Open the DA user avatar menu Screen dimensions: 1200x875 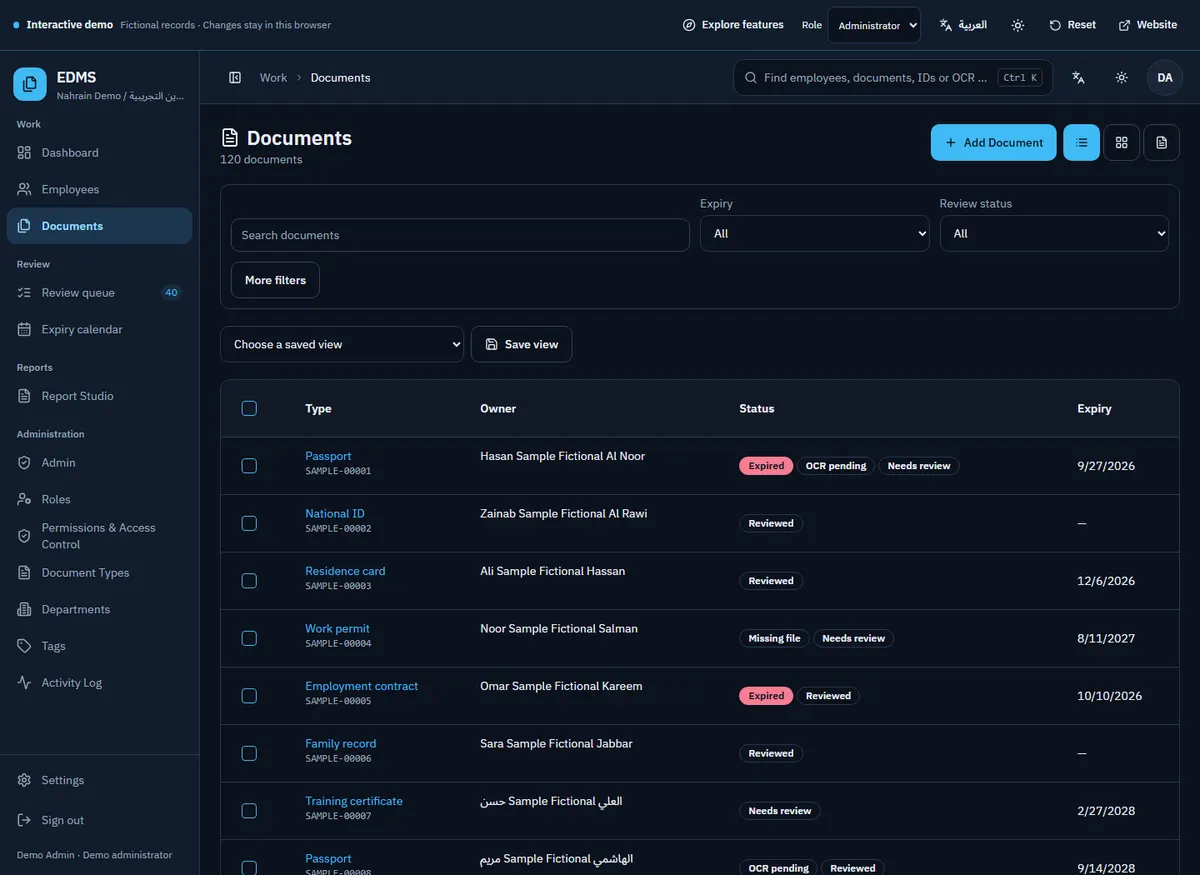[1165, 78]
